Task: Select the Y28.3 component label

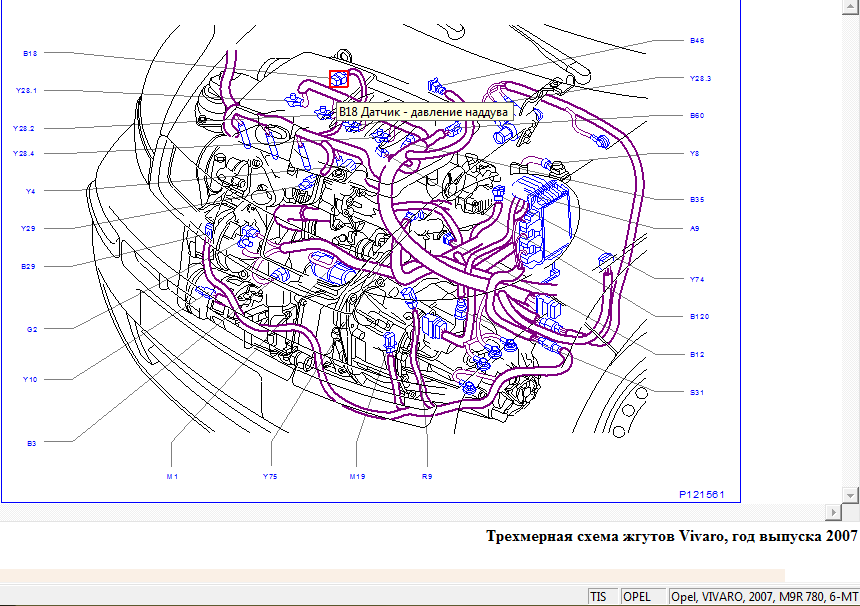Action: point(700,78)
